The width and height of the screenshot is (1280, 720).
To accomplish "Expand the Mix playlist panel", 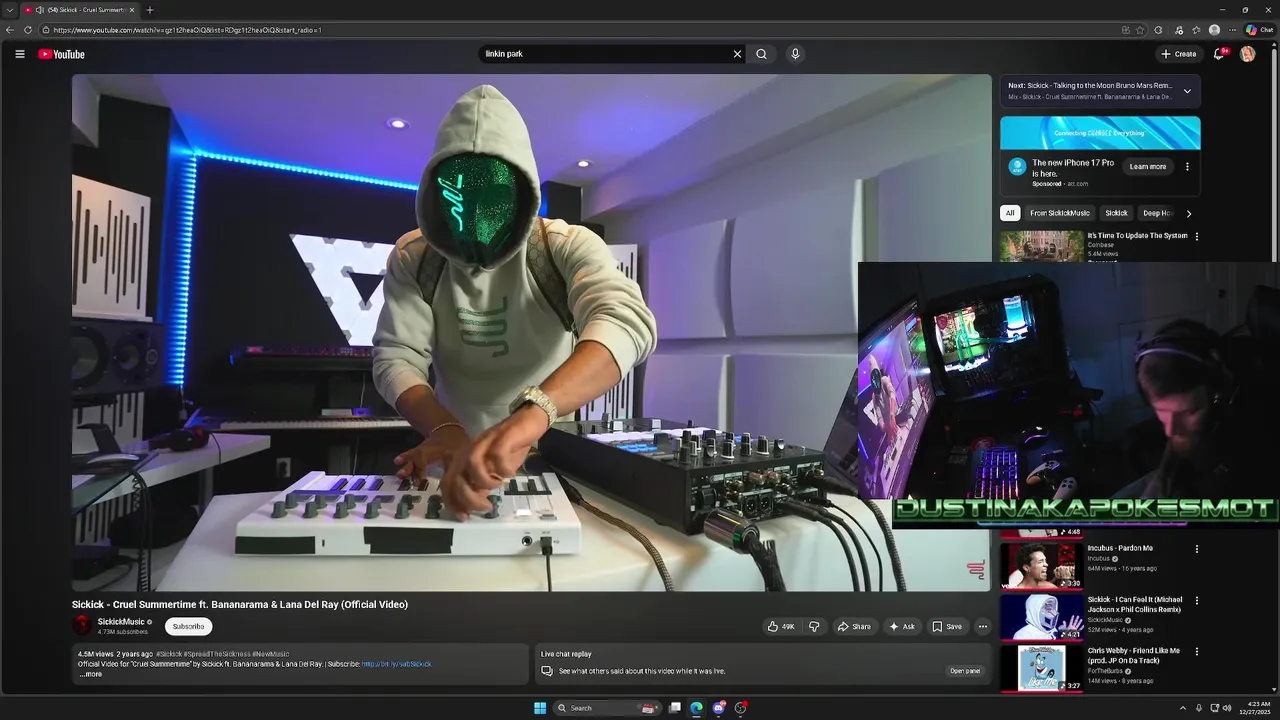I will coord(1187,91).
